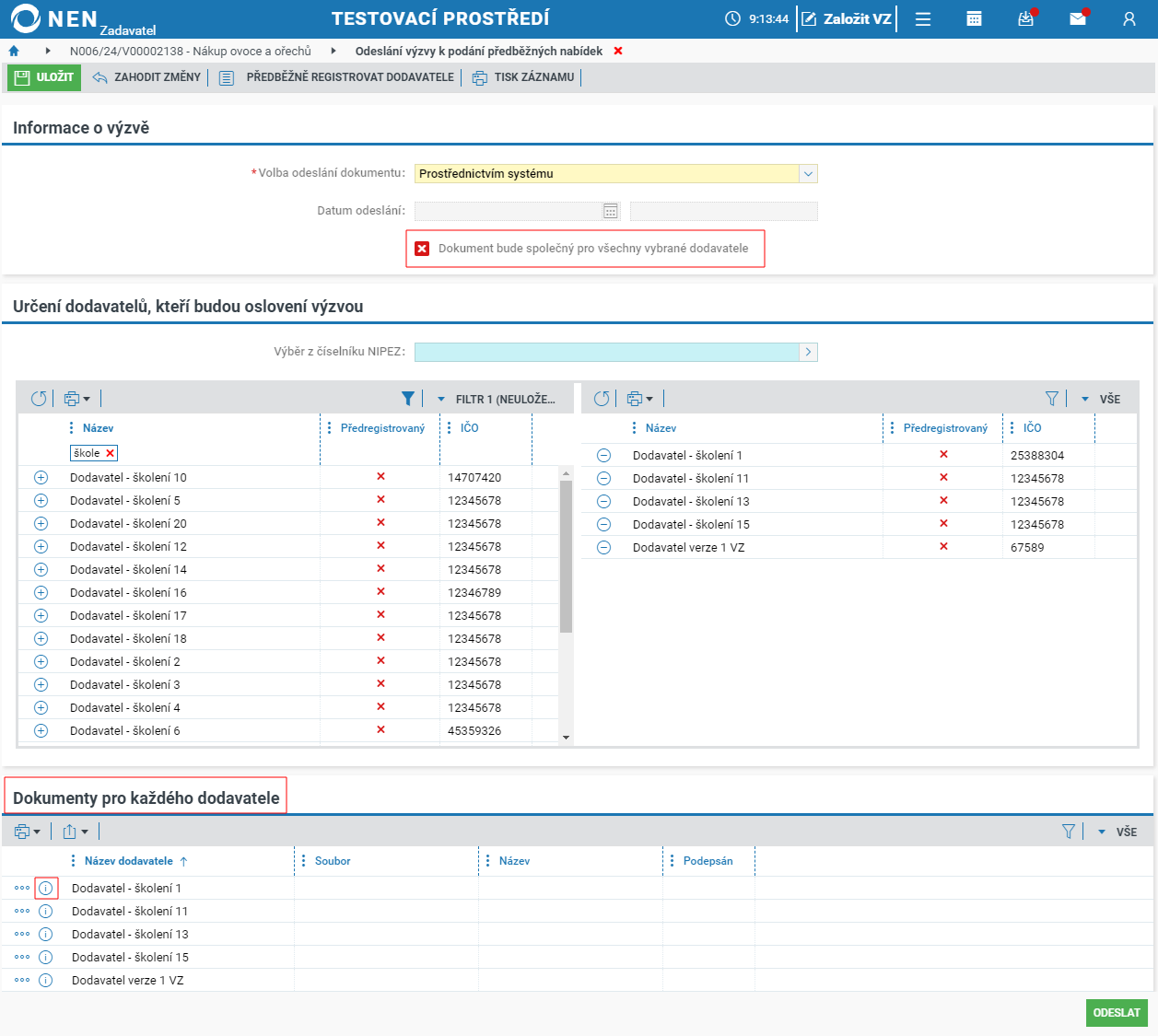Add Dodavatel - školení 12 with plus icon
The width and height of the screenshot is (1158, 1036).
[x=41, y=547]
